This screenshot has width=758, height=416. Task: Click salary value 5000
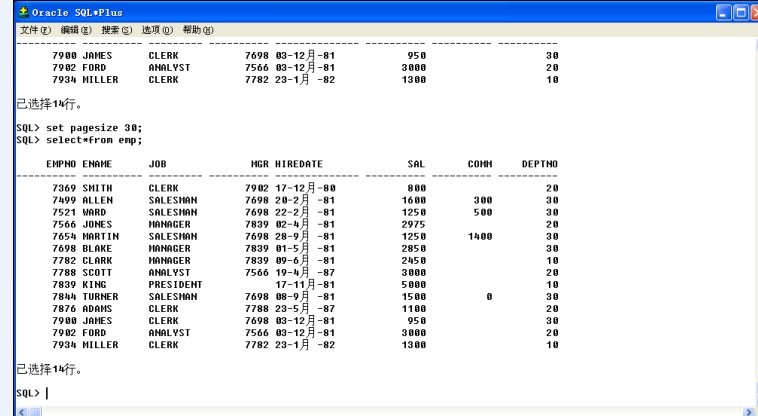(414, 285)
